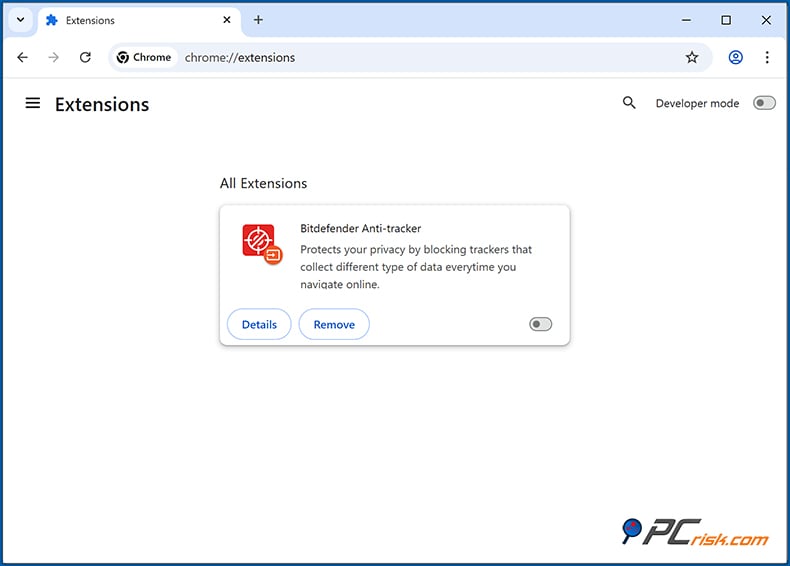Select the Extensions browser tab
This screenshot has height=566, width=790.
click(130, 20)
